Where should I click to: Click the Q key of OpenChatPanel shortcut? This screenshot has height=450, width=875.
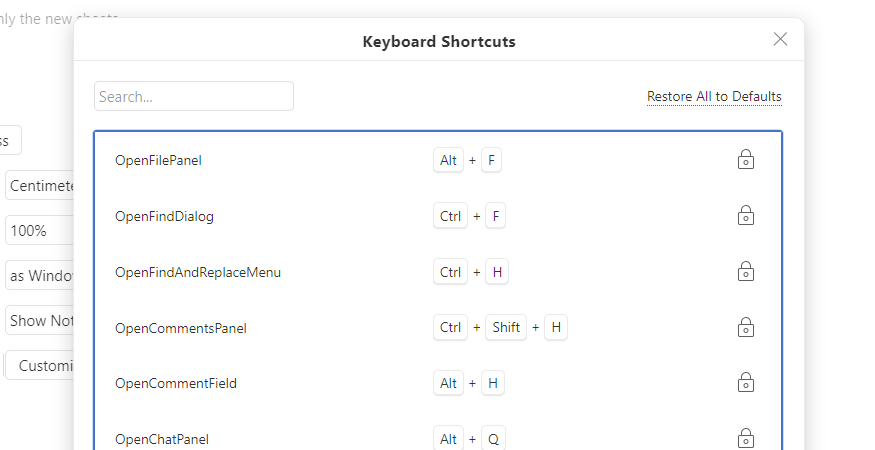(x=493, y=439)
